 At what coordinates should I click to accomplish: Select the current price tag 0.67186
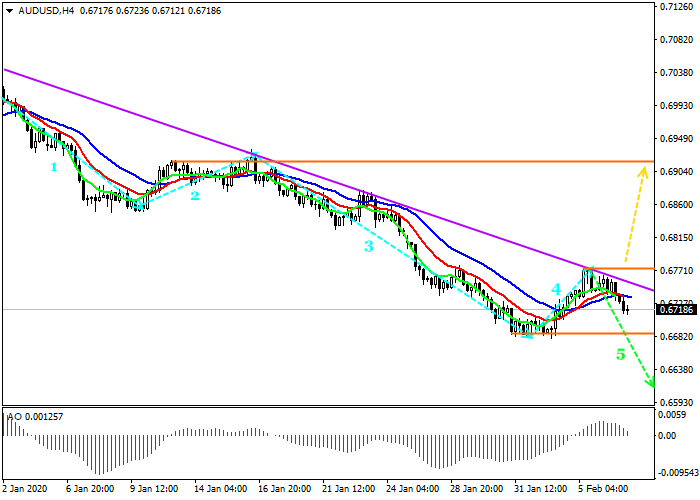coord(677,310)
